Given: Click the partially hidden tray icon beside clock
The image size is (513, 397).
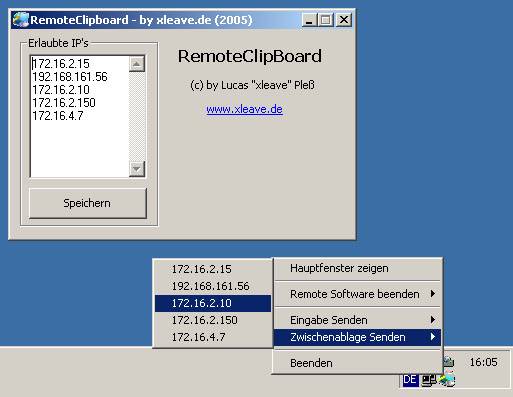Looking at the screenshot, I should pos(449,361).
